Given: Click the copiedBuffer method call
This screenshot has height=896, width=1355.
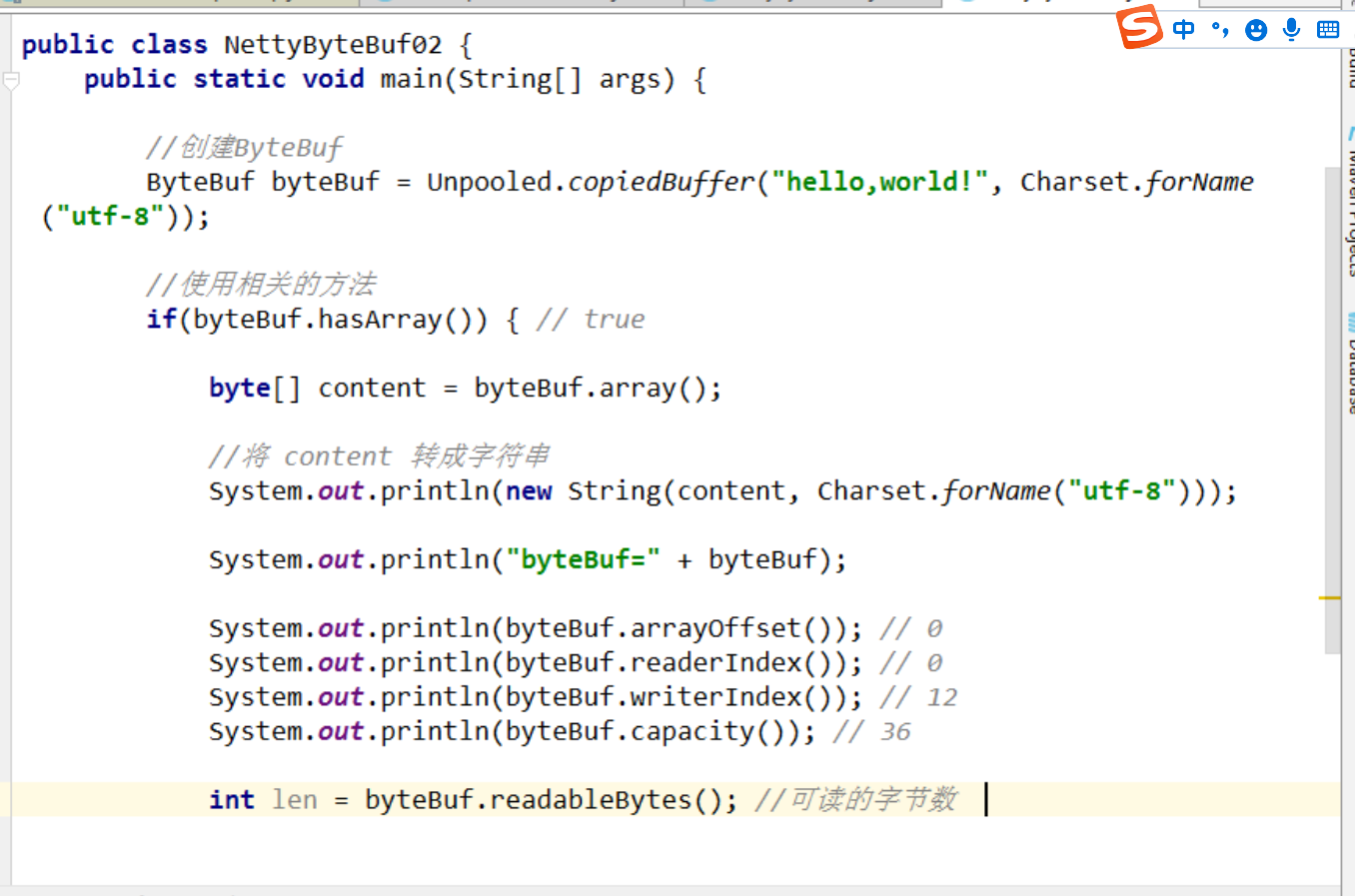Looking at the screenshot, I should pos(662,182).
